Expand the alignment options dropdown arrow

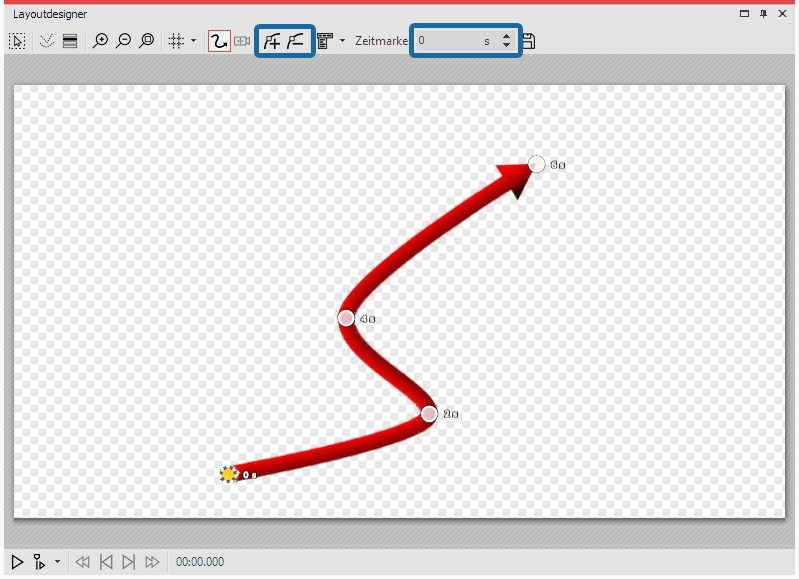point(342,41)
